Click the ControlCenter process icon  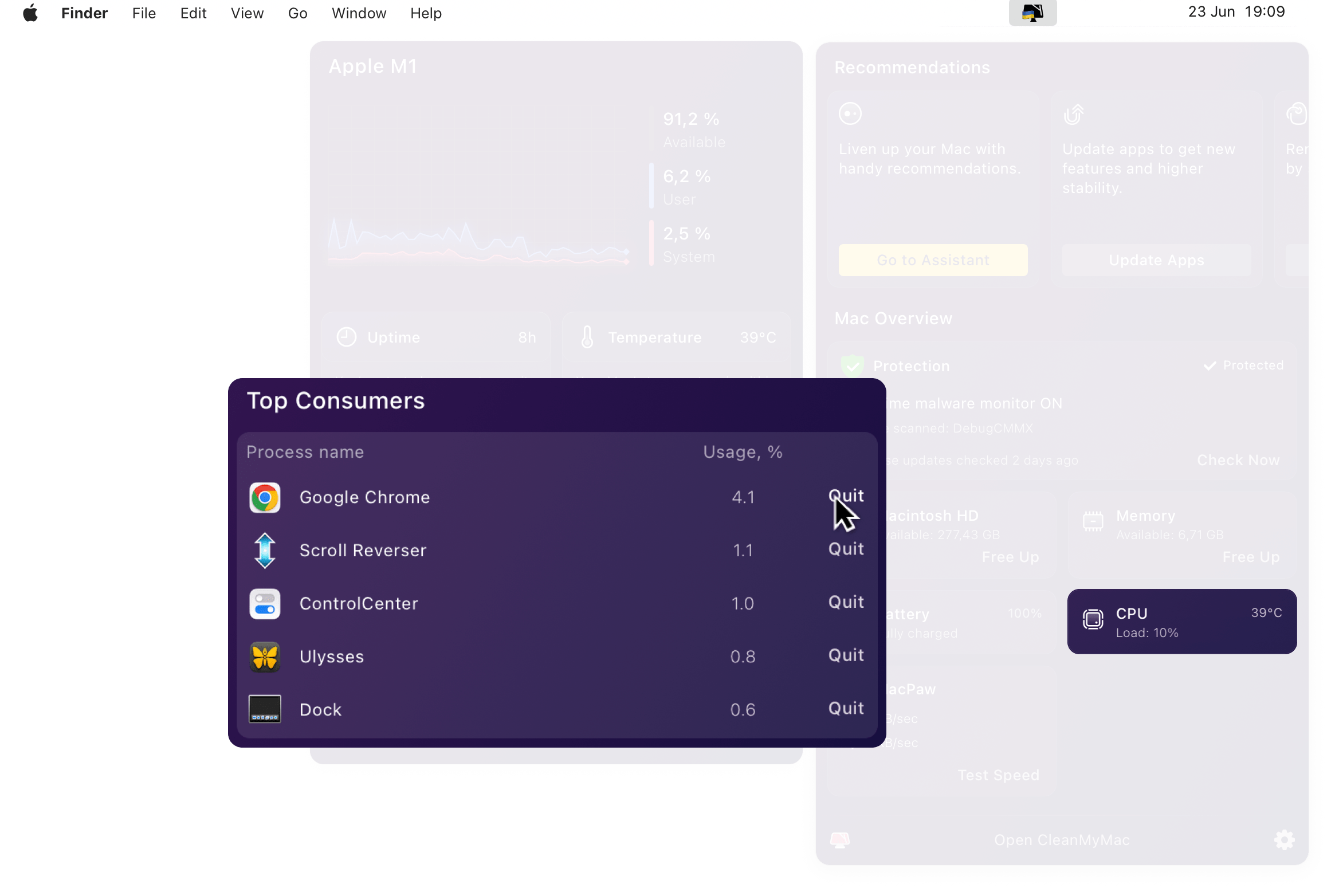tap(265, 604)
